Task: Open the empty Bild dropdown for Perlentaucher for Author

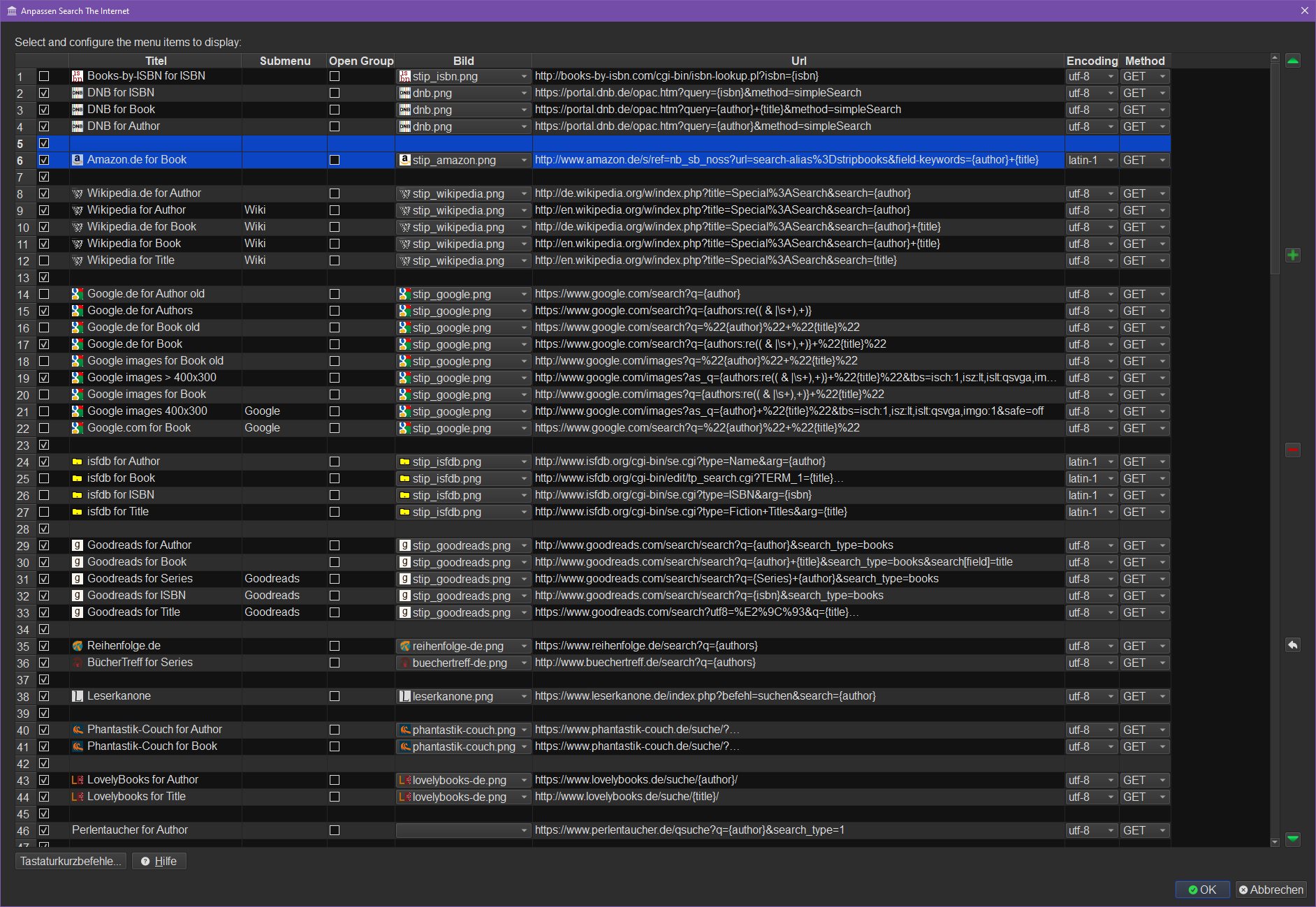Action: 463,830
